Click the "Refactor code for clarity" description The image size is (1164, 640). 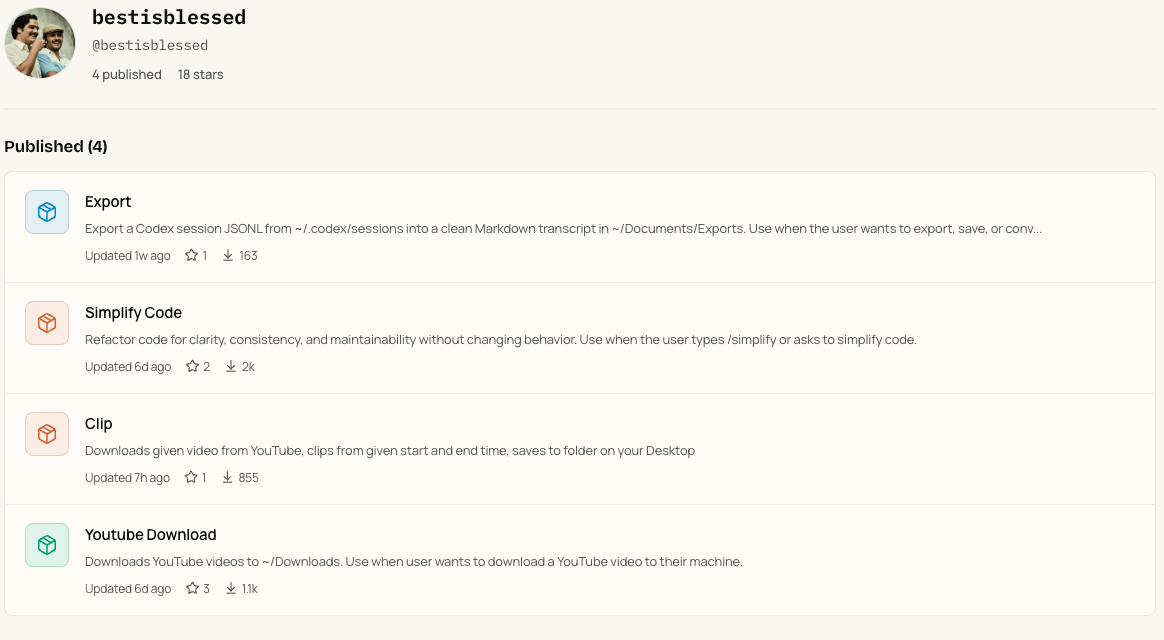point(500,339)
